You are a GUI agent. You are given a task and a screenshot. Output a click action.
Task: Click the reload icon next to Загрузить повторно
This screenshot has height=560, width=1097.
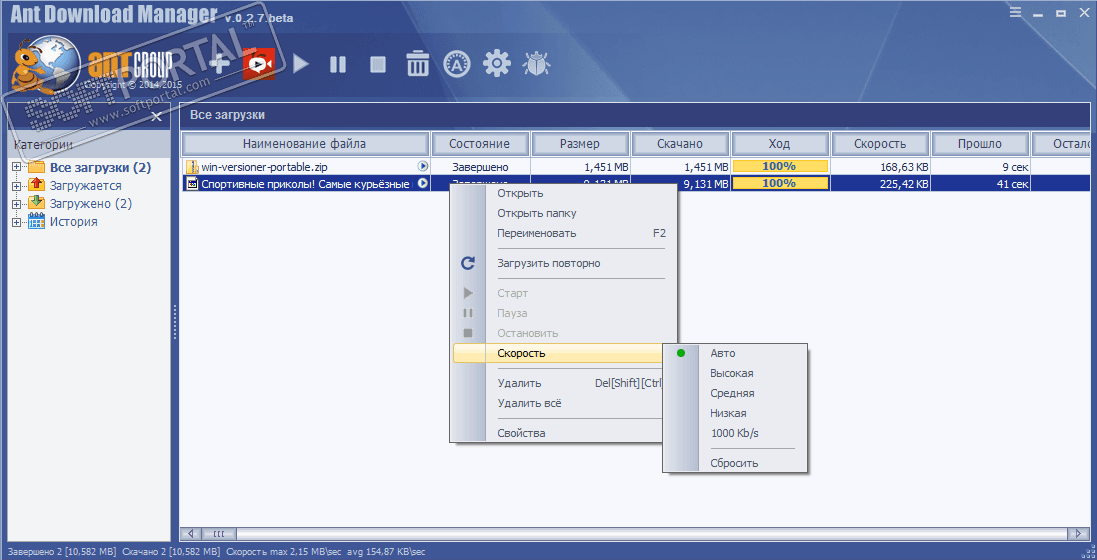tap(468, 263)
